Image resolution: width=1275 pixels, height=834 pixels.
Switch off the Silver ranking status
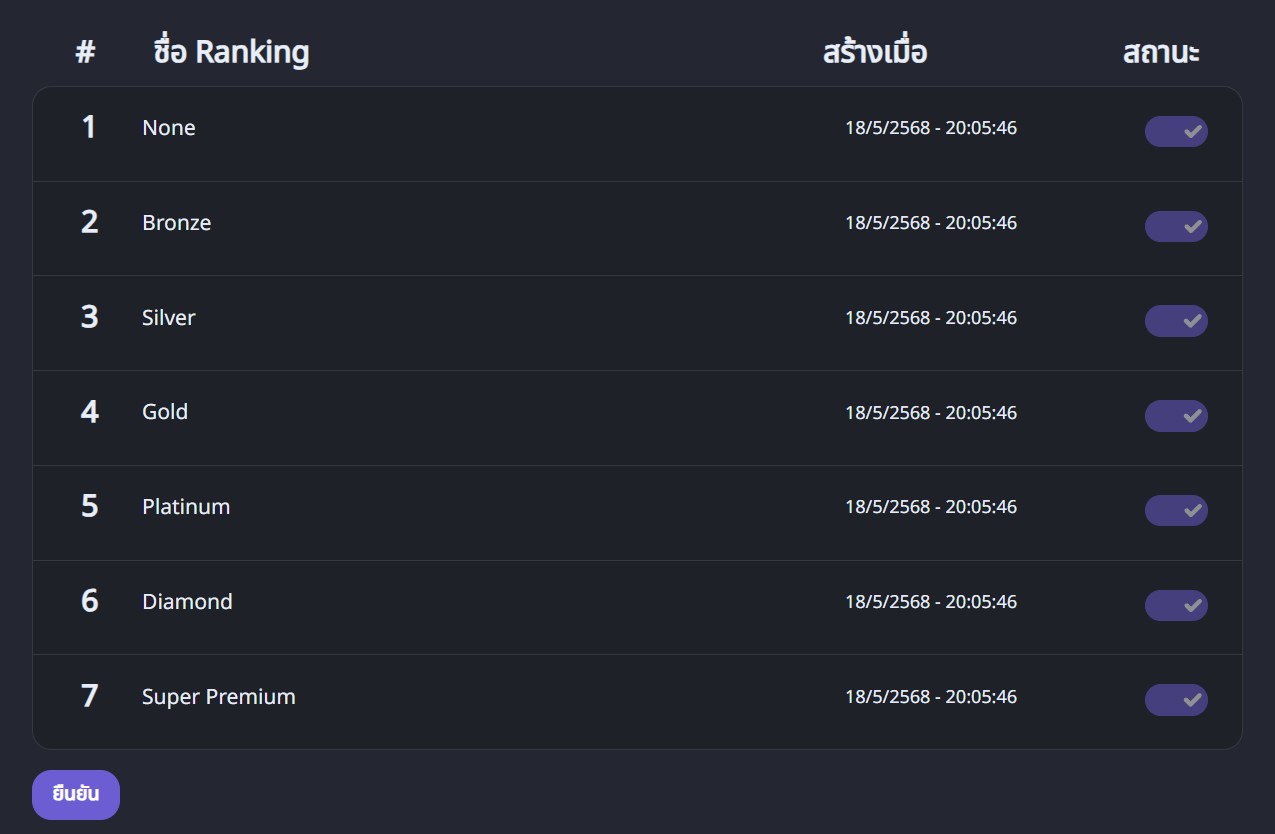point(1176,321)
